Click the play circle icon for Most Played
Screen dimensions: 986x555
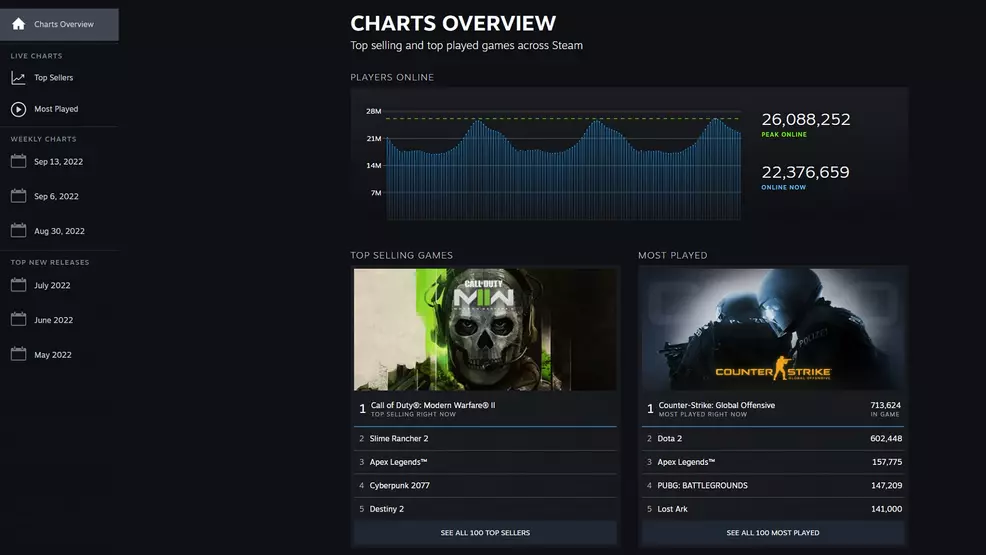pyautogui.click(x=18, y=109)
